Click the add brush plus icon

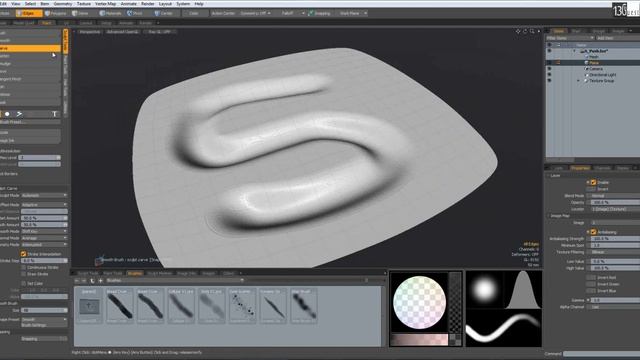coord(100,280)
